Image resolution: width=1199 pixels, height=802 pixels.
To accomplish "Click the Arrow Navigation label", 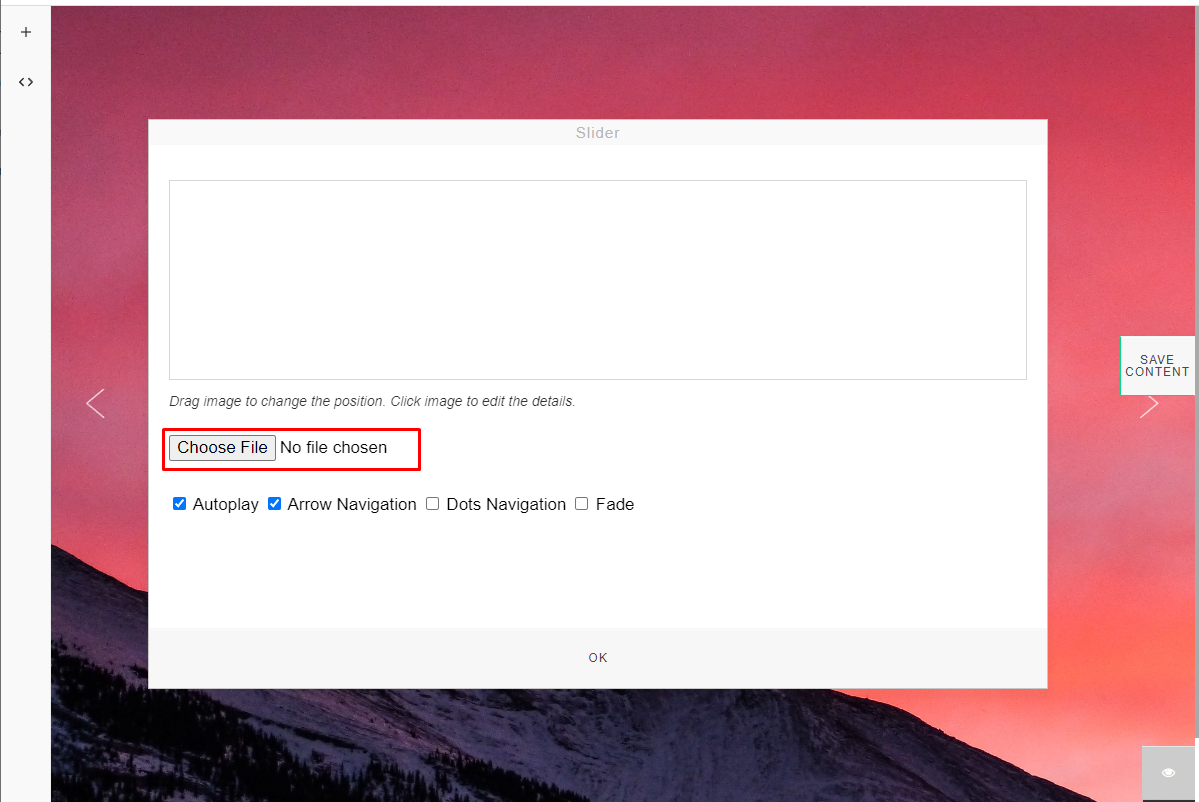I will click(352, 505).
